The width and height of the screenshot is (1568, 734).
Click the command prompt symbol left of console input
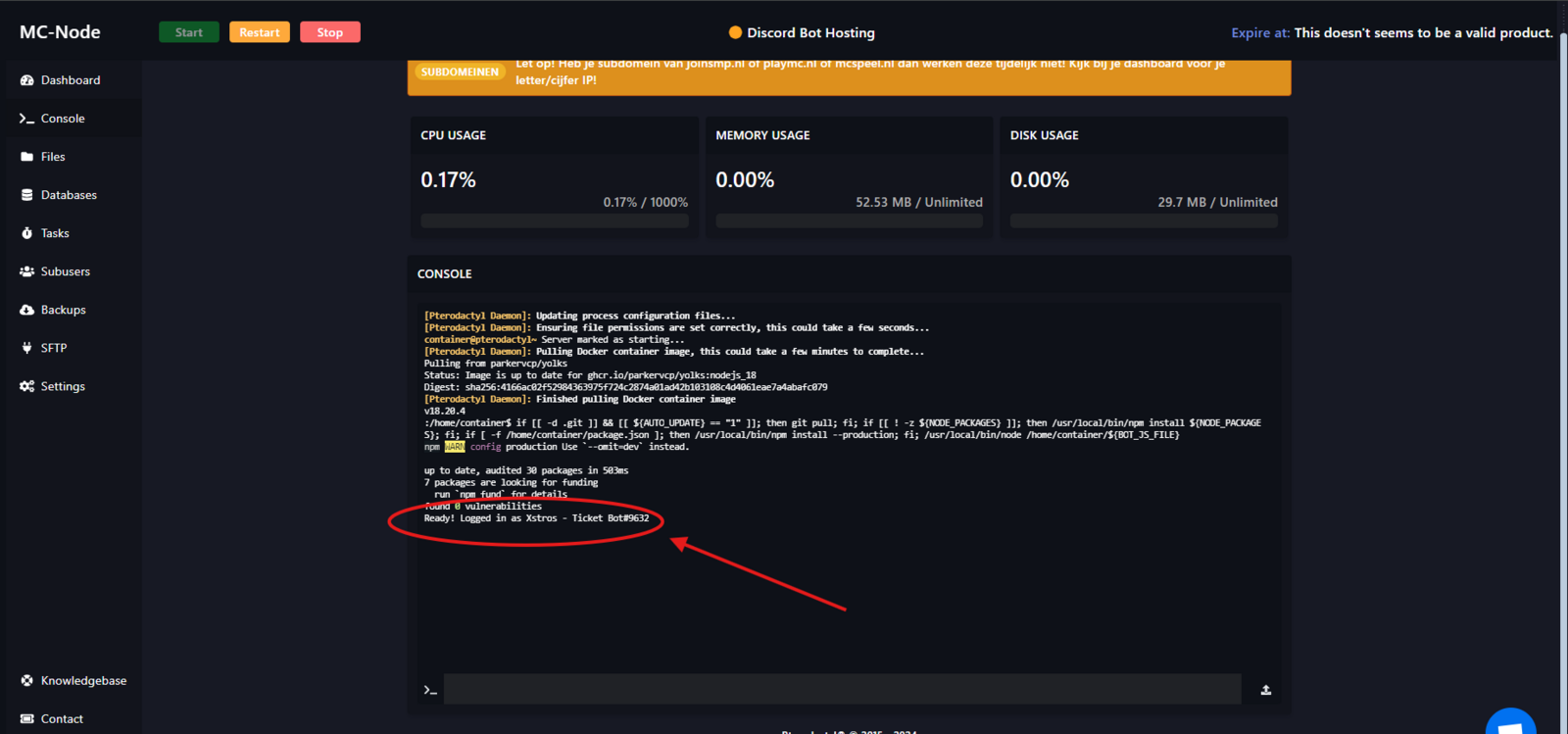(430, 690)
